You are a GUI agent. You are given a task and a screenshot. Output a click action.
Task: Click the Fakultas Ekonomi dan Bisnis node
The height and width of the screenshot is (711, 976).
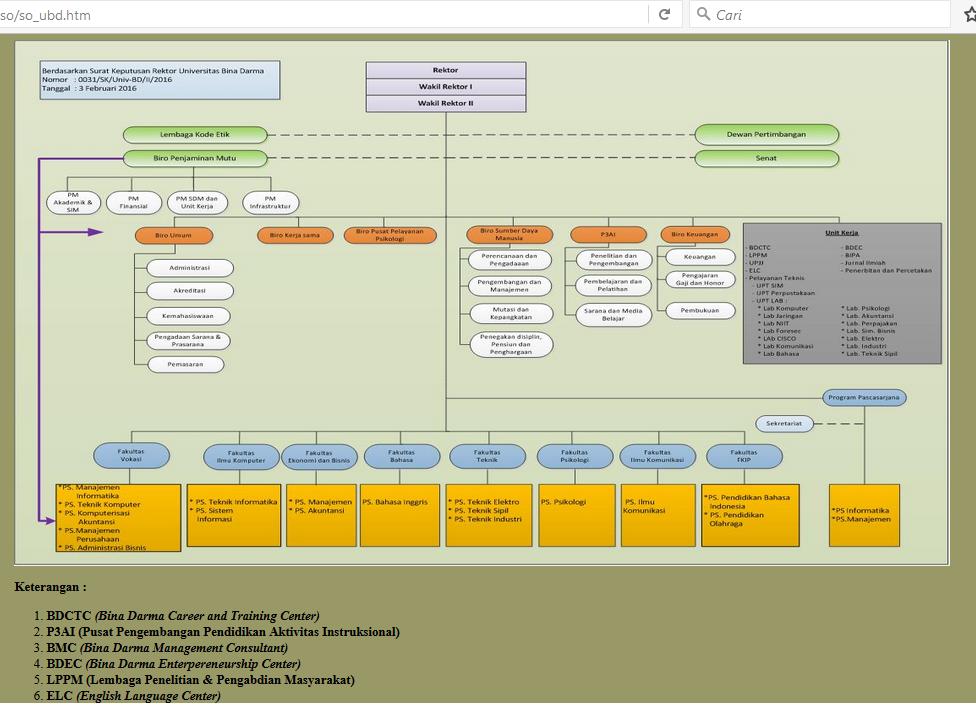tap(319, 457)
